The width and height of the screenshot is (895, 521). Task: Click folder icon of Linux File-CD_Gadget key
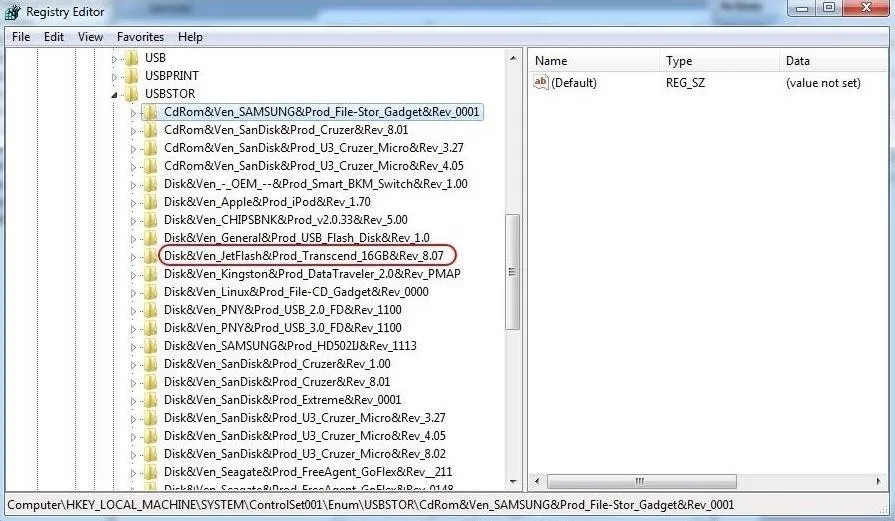(151, 292)
